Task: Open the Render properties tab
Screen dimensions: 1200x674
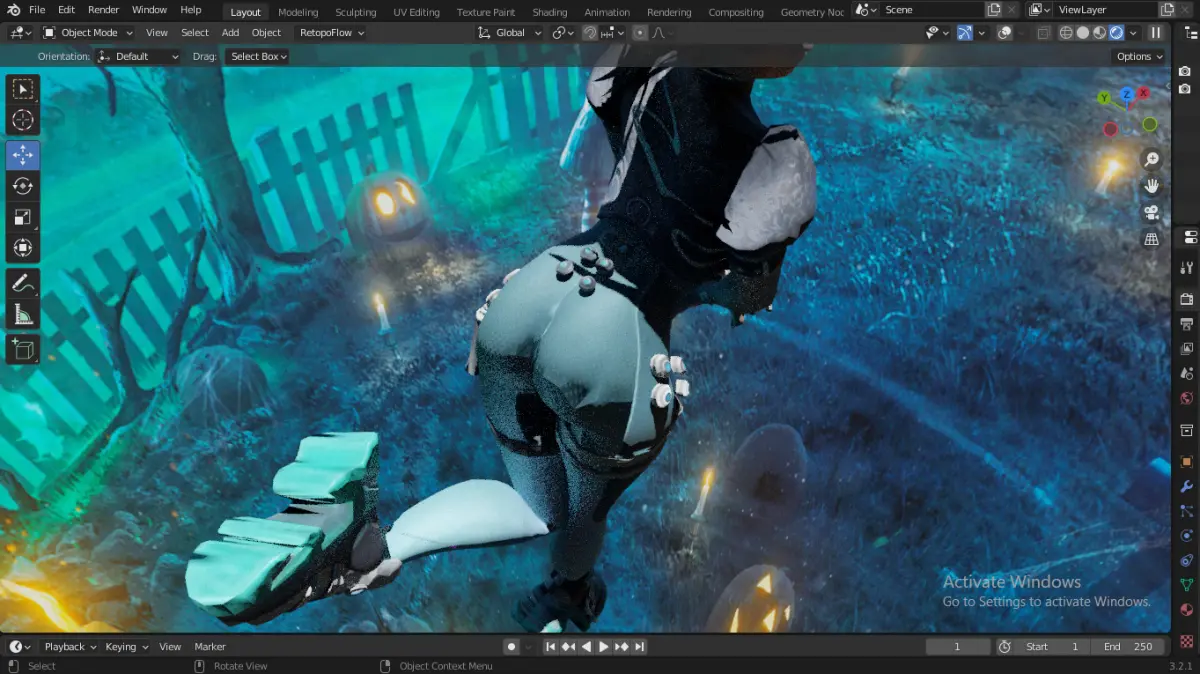Action: 1187,299
